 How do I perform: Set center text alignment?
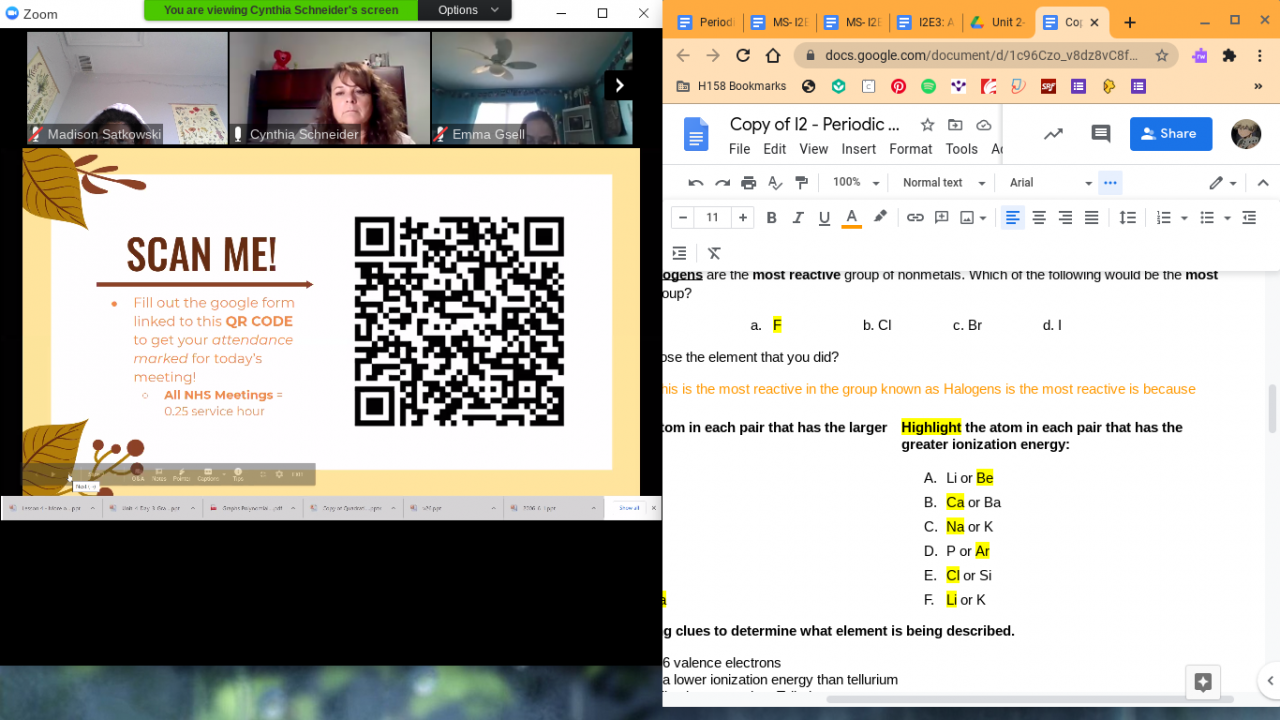click(1039, 218)
